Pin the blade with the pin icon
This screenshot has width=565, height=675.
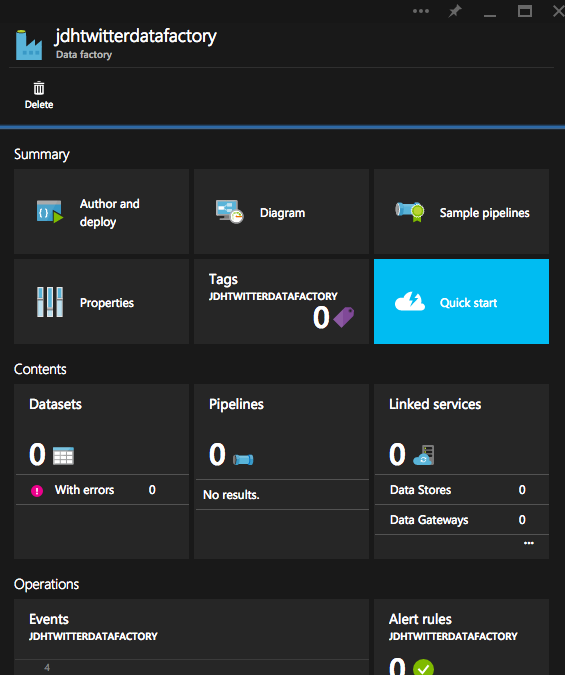tap(455, 11)
